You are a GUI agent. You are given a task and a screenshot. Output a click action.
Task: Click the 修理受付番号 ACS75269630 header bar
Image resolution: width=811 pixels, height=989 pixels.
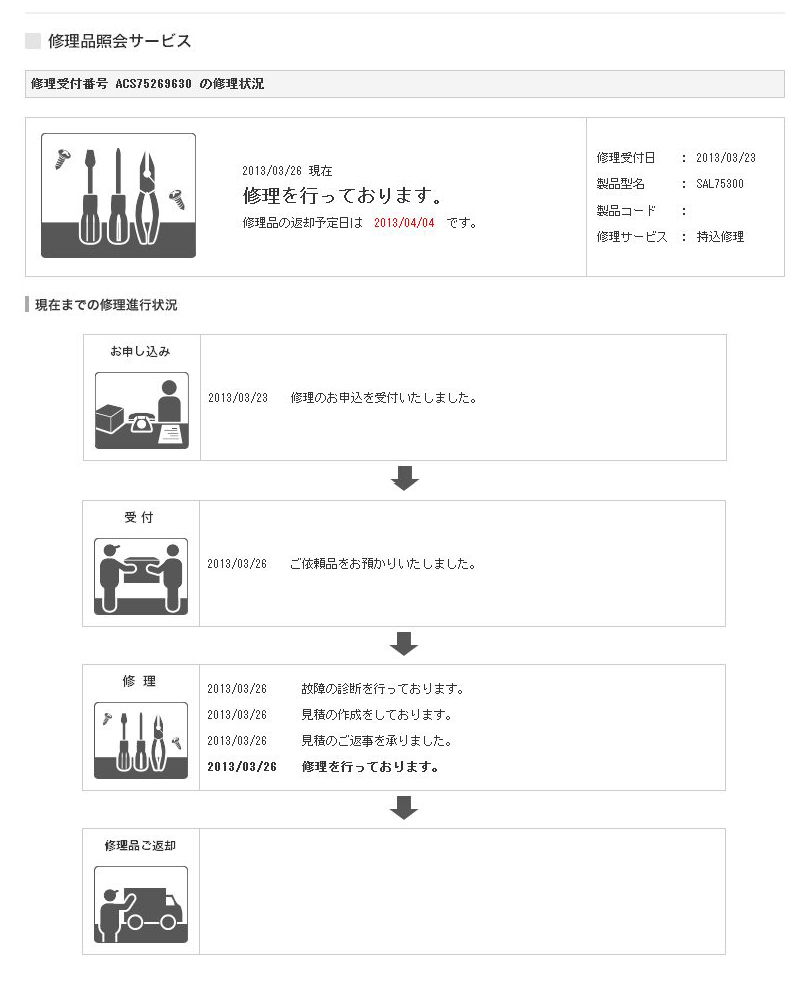(x=404, y=84)
